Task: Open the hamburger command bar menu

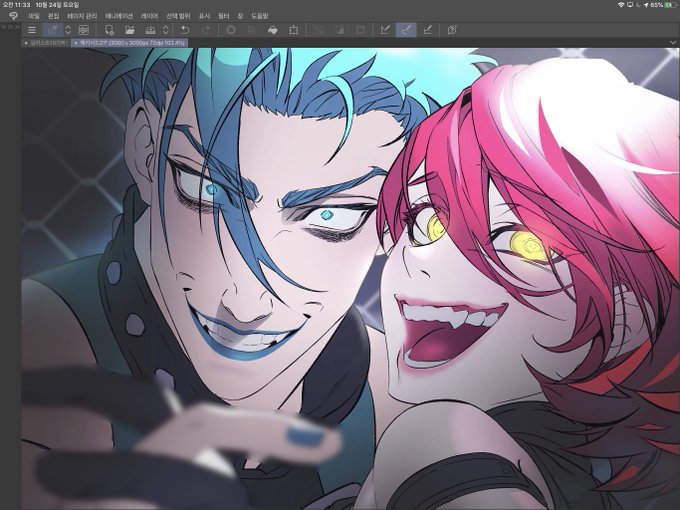Action: click(32, 30)
